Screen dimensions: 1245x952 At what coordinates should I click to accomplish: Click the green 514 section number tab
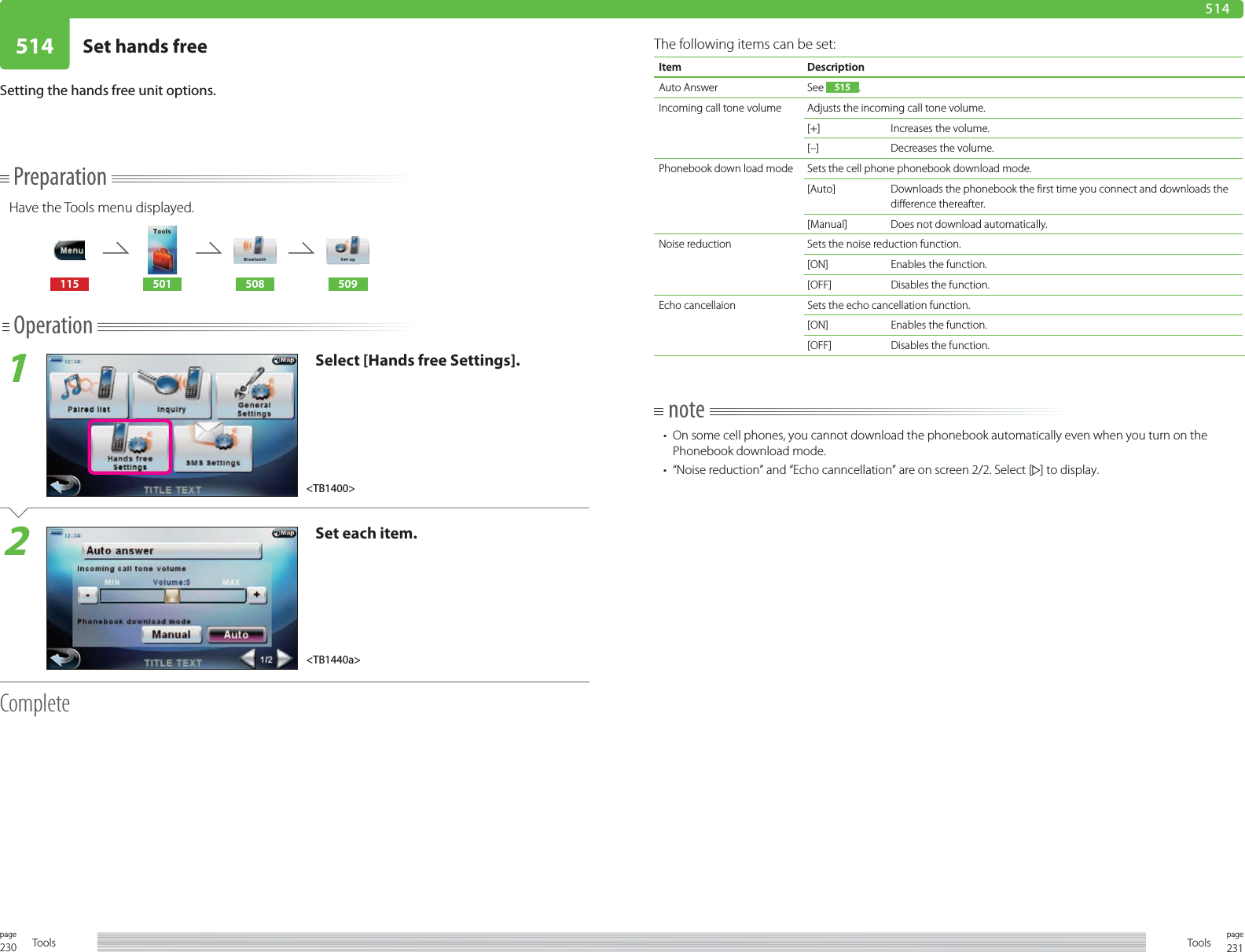35,44
